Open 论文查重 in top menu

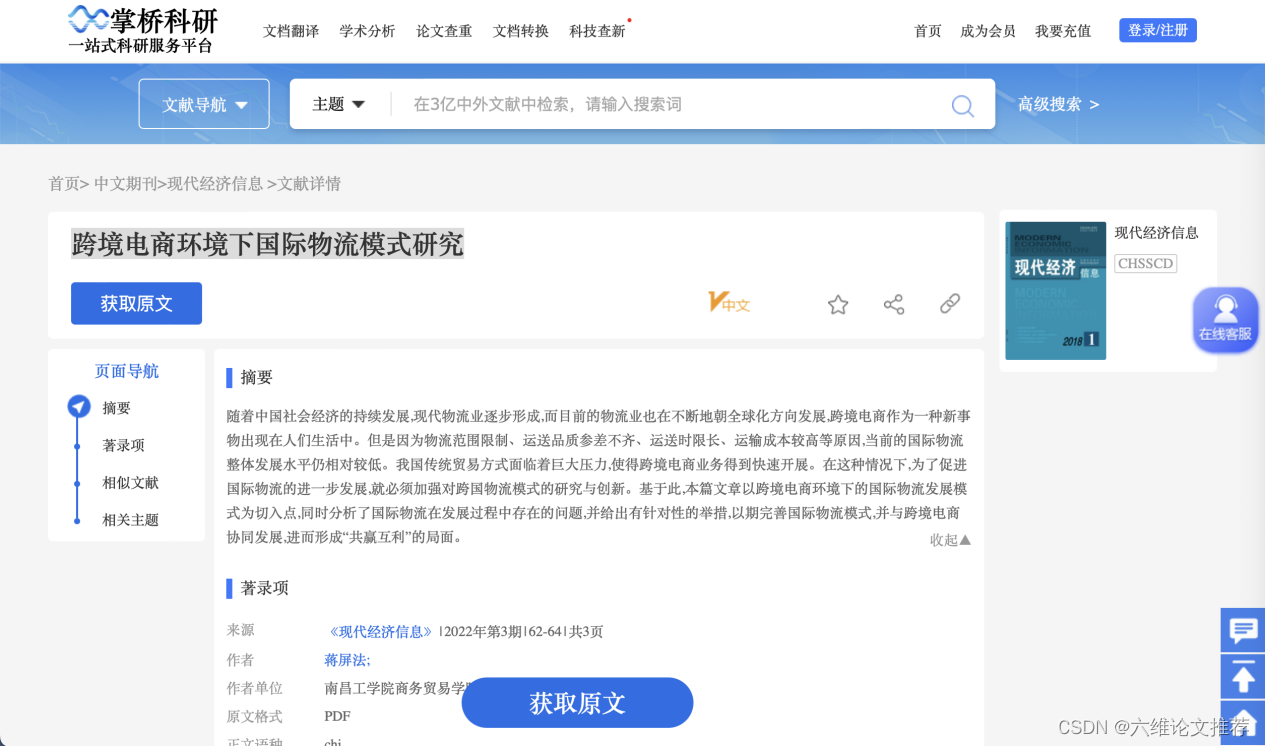tap(444, 31)
